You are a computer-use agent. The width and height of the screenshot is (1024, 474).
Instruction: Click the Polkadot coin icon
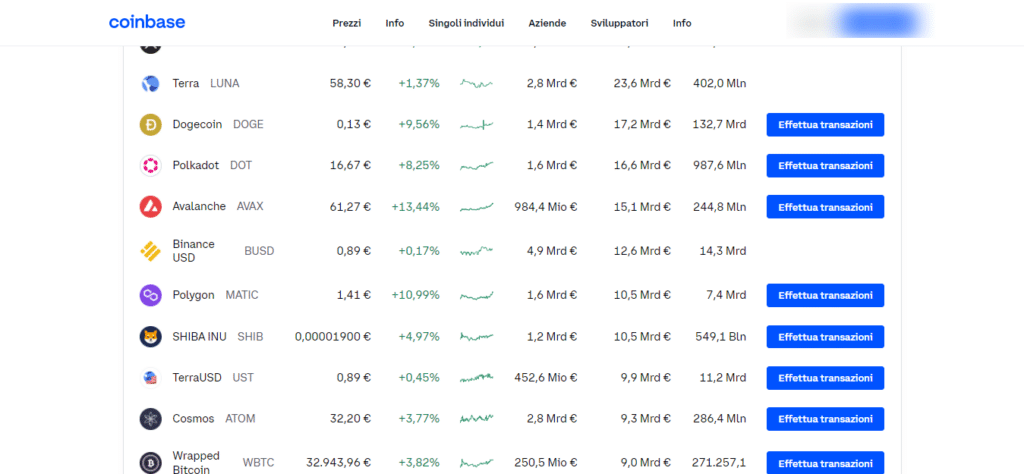[x=150, y=166]
